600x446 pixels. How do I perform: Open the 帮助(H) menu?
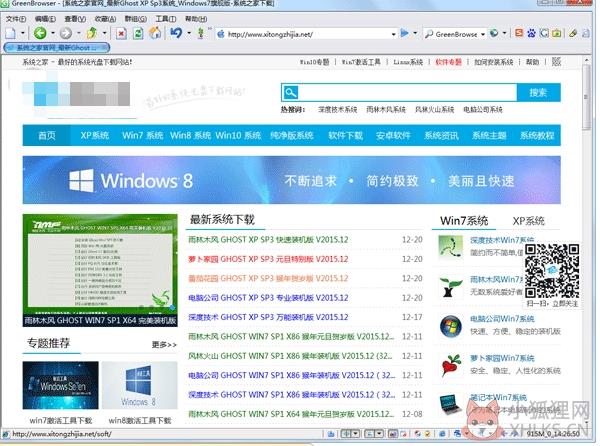click(196, 19)
